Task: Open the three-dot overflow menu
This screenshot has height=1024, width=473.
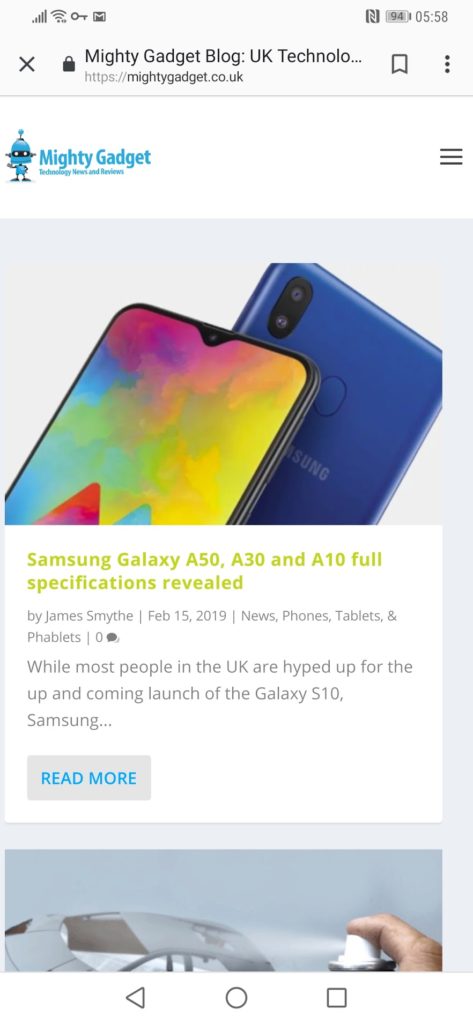Action: click(447, 64)
